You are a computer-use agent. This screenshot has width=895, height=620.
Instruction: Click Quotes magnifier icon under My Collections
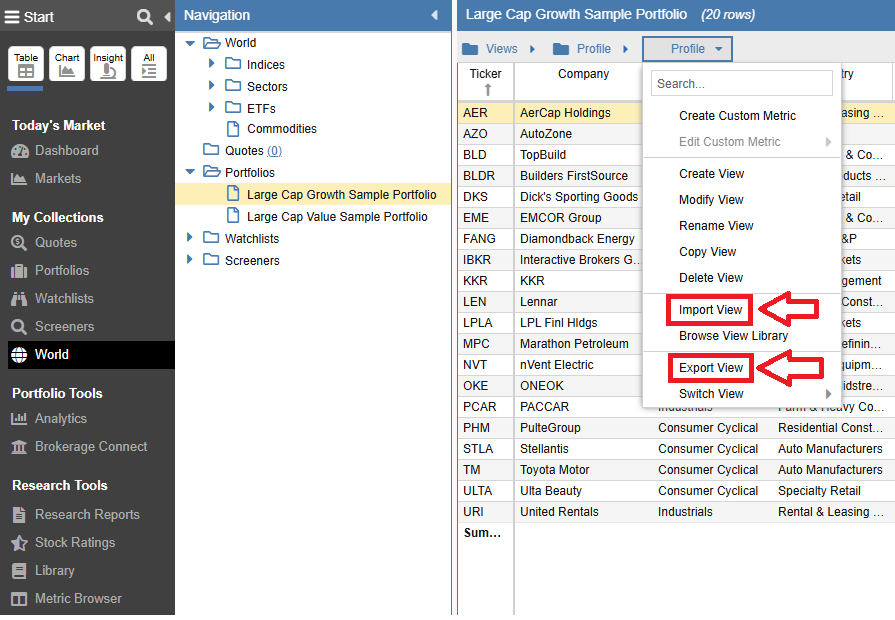click(x=19, y=243)
